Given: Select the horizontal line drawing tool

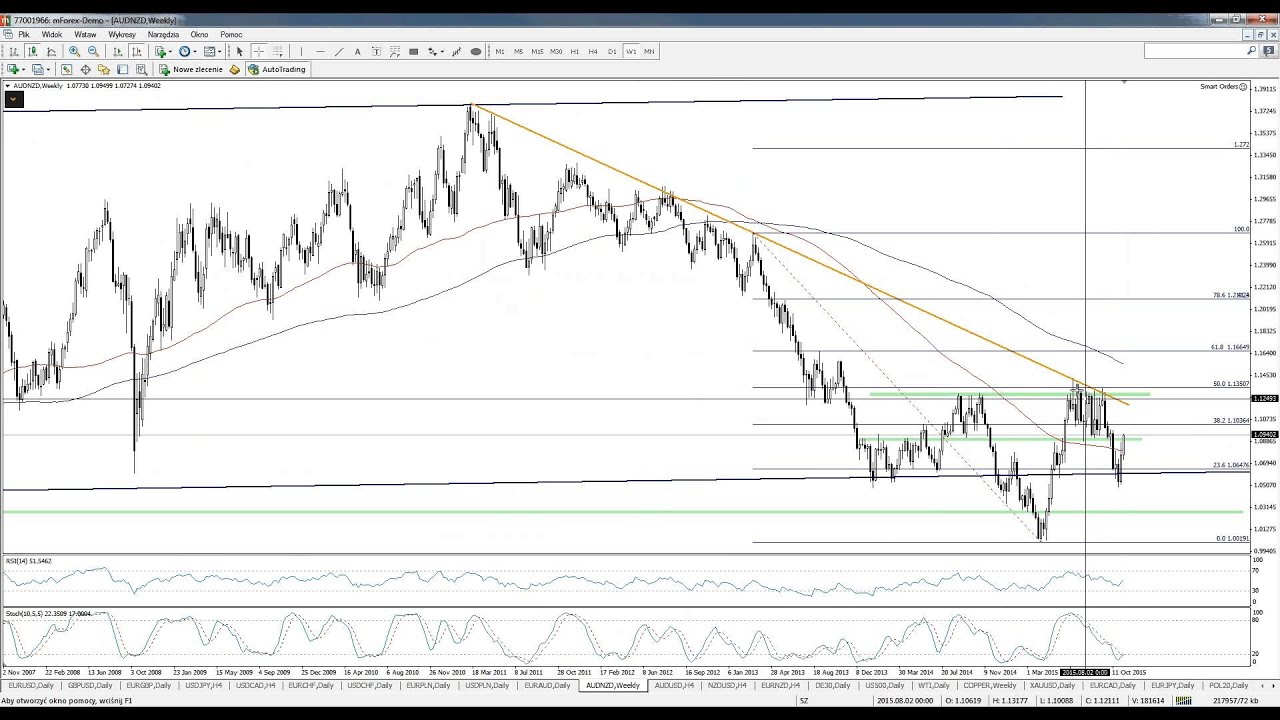Looking at the screenshot, I should 320,51.
